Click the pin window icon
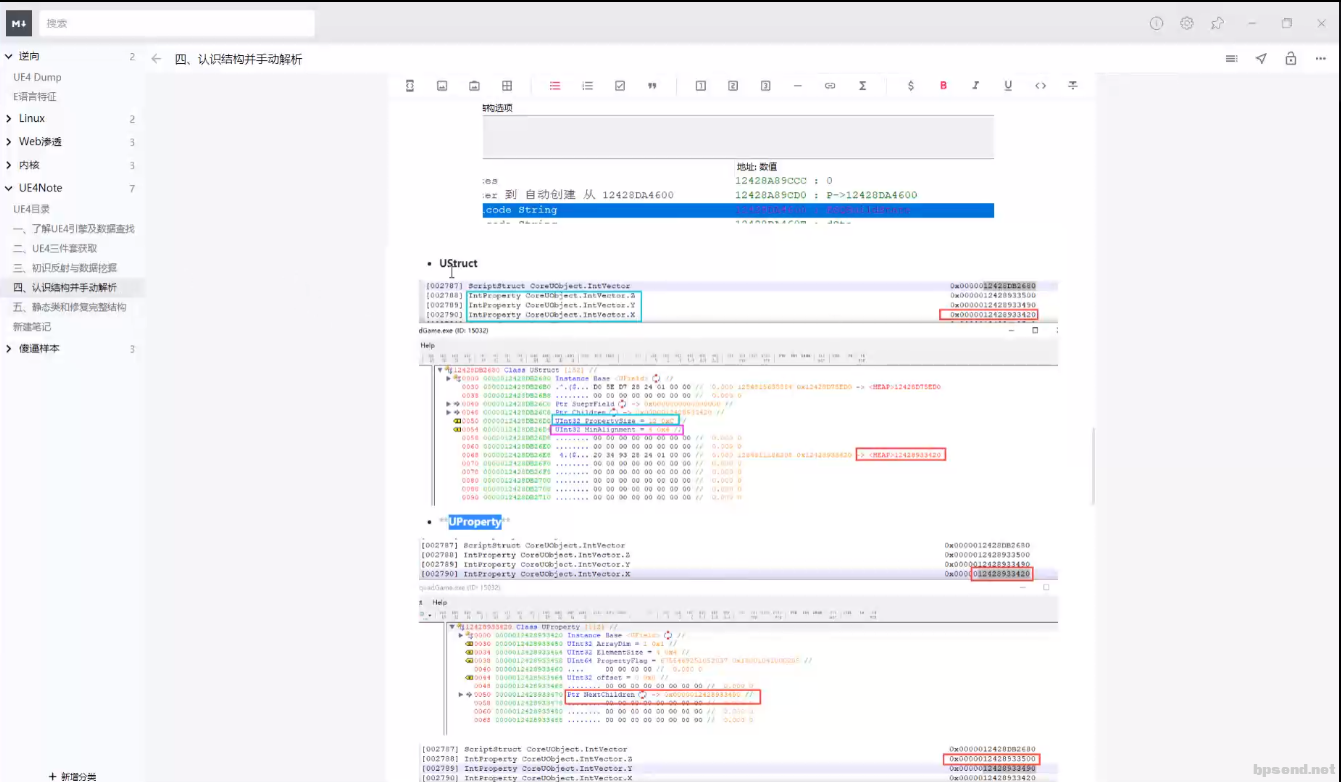1341x782 pixels. pyautogui.click(x=1217, y=23)
